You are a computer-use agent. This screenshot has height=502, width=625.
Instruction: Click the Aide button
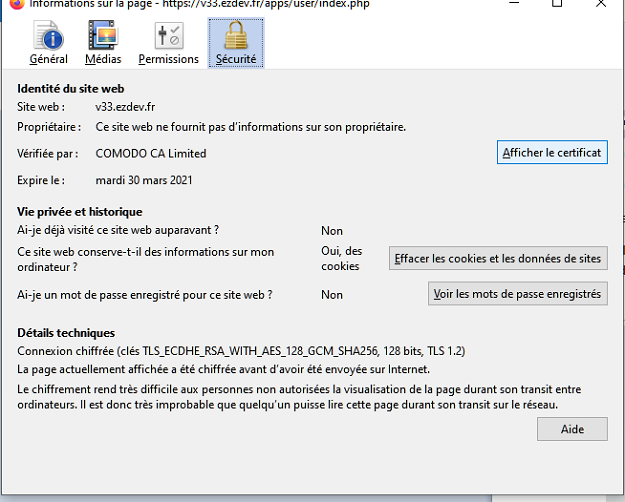point(571,428)
